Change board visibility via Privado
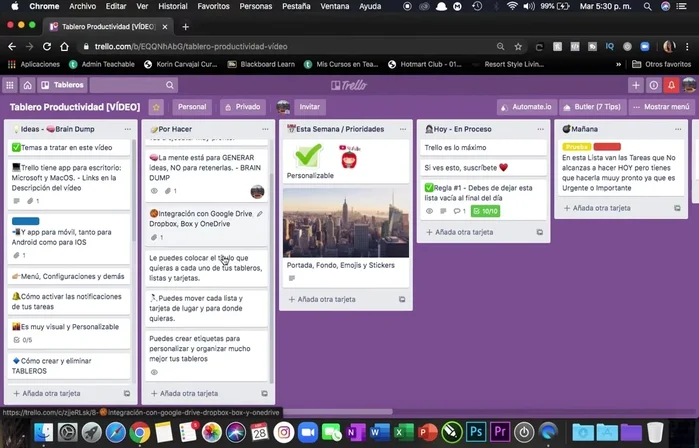 click(x=243, y=107)
